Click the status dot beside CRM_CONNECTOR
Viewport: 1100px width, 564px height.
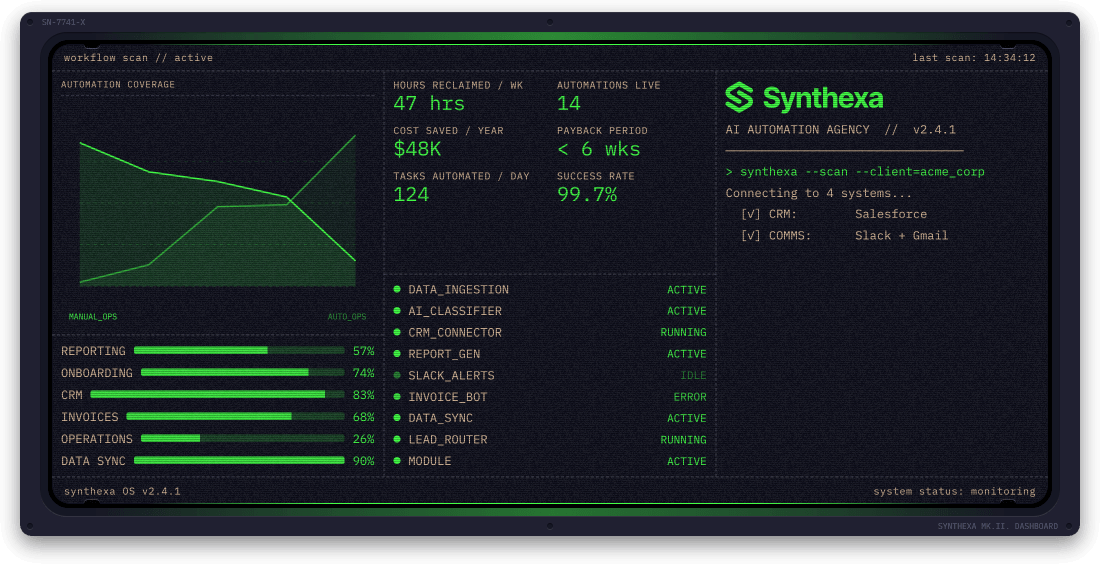tap(397, 332)
